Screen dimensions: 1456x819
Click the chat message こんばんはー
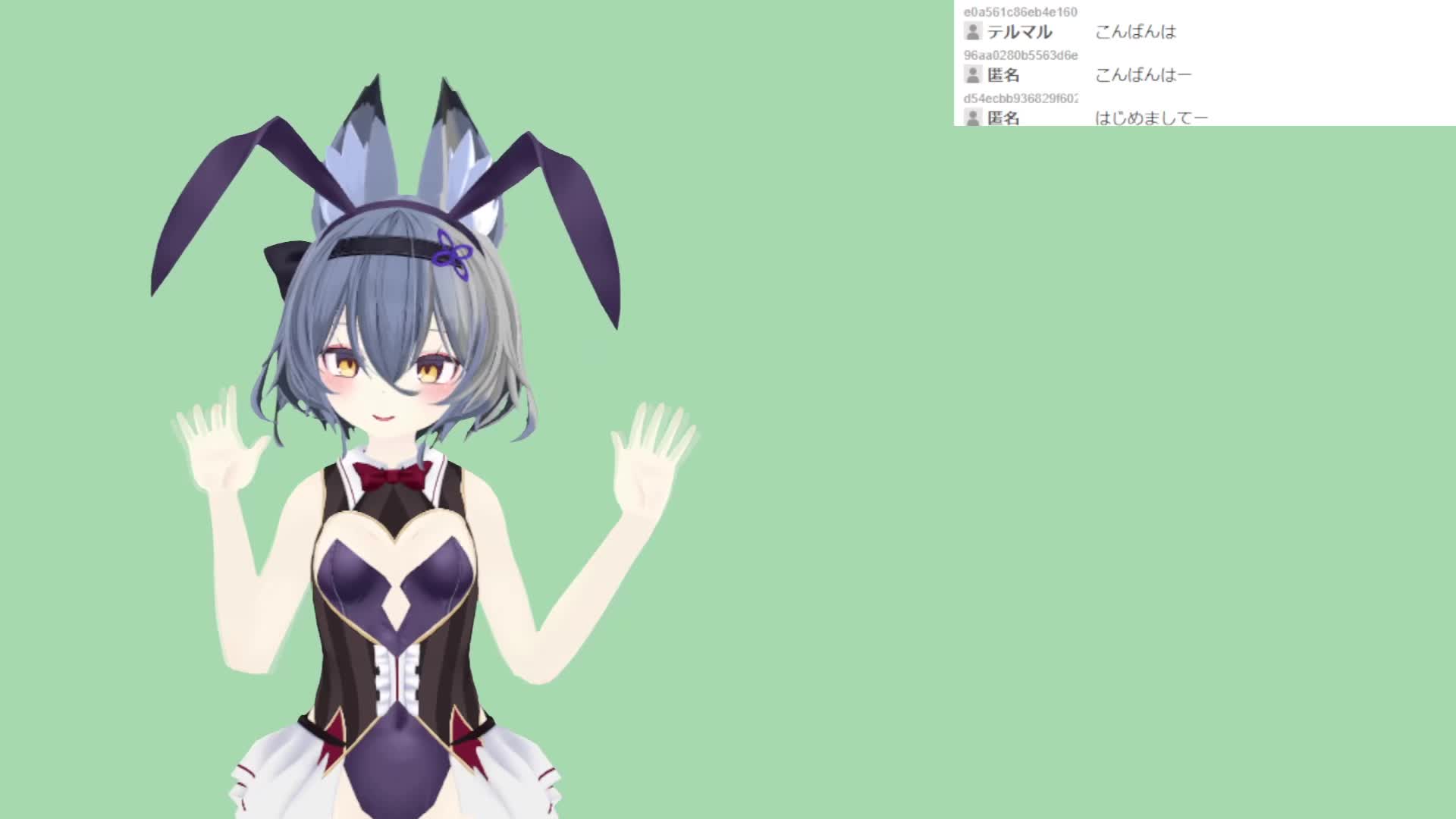point(1143,74)
